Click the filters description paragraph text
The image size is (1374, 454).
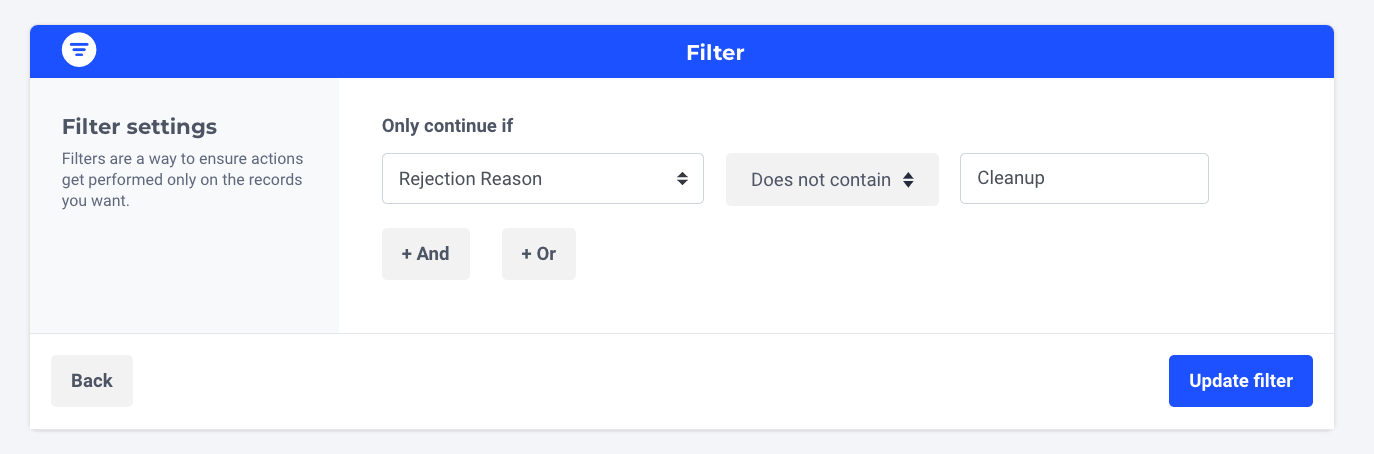pos(182,180)
